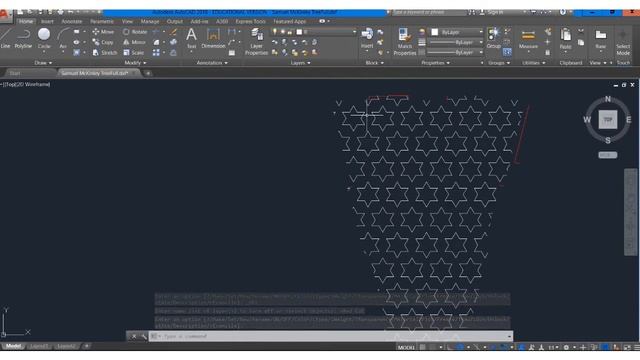Click the command line customize wrench icon
The width and height of the screenshot is (640, 360).
(144, 336)
